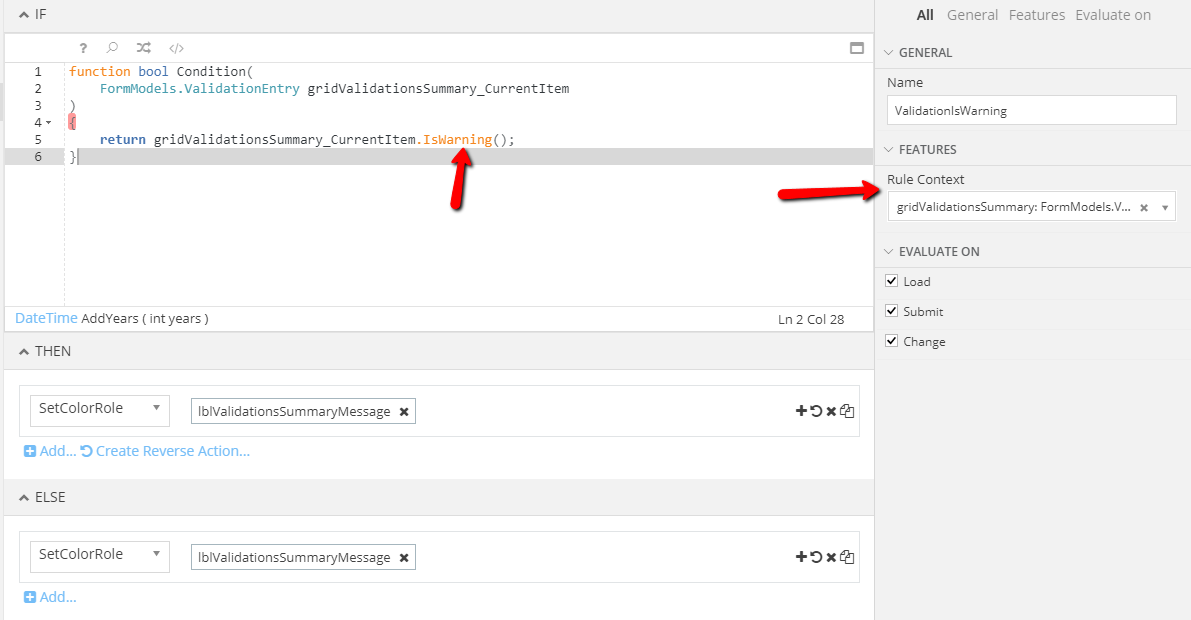Open the SetColorRole dropdown in THEN section
This screenshot has width=1191, height=620.
(99, 408)
